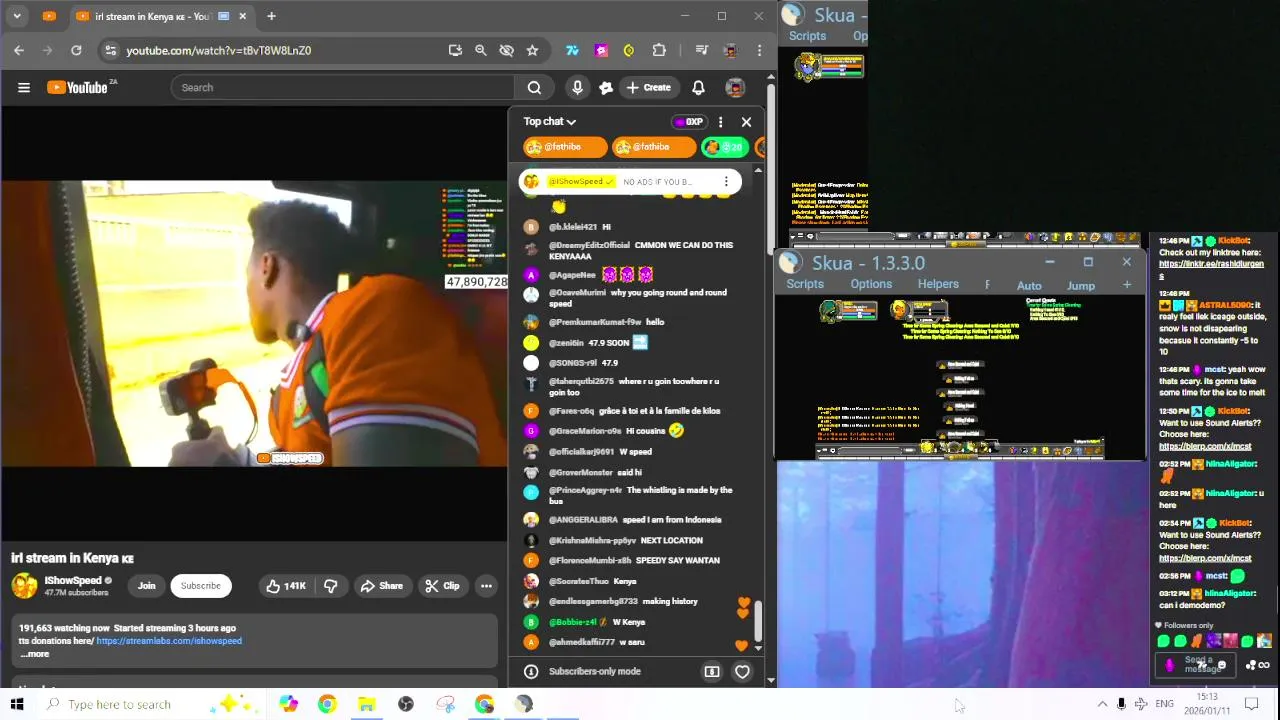Open Copilot from the taskbar
This screenshot has width=1280, height=720.
(288, 704)
